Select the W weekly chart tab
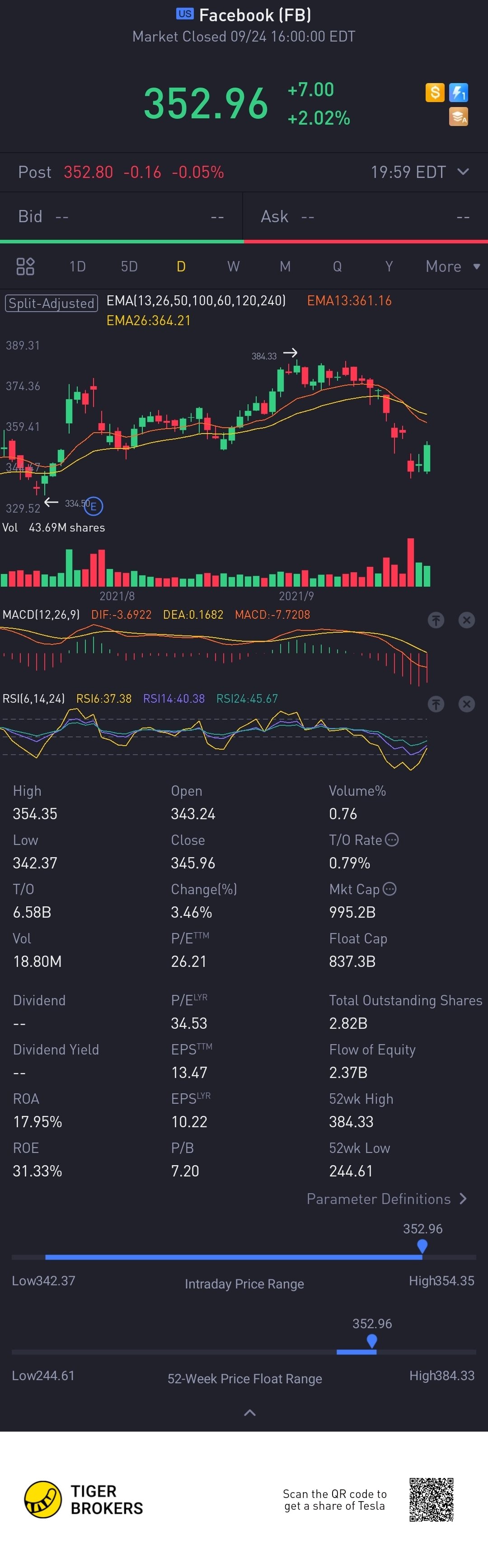This screenshot has height=1568, width=488. [x=233, y=266]
